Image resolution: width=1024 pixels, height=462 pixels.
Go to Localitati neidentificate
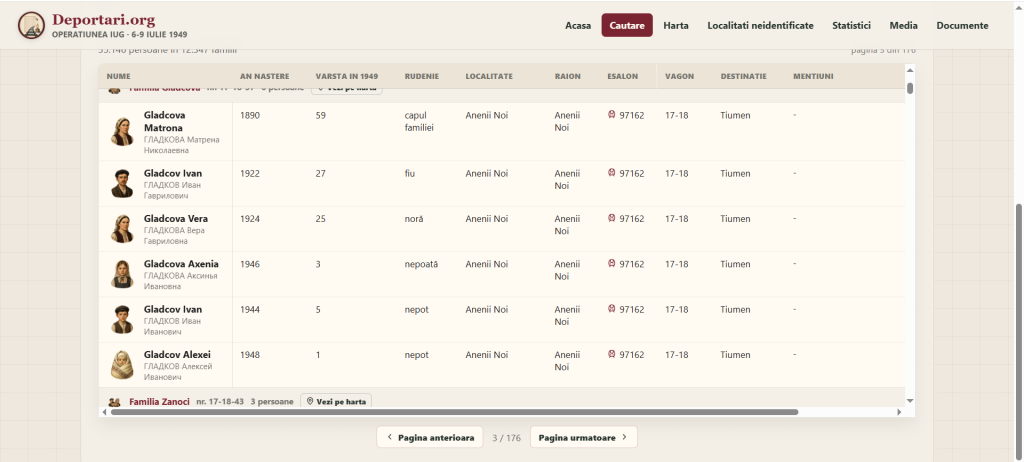[x=760, y=25]
